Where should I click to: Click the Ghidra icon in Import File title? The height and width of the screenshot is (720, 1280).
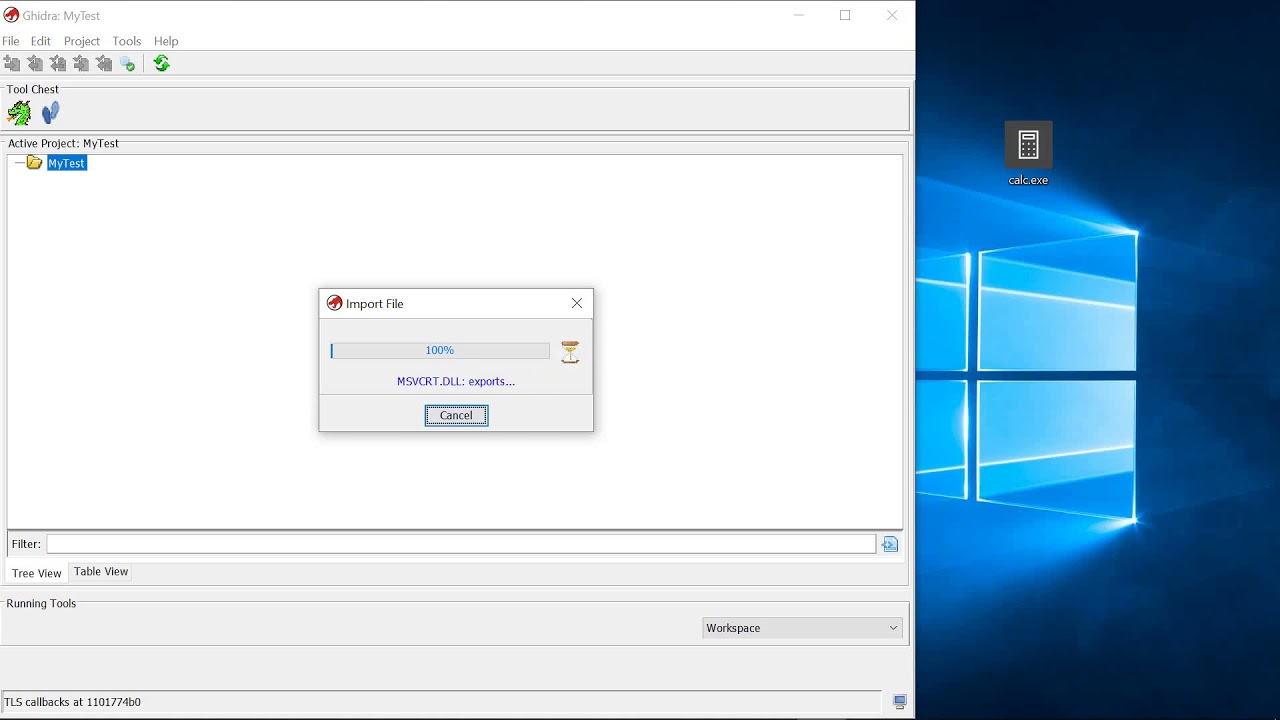point(335,303)
